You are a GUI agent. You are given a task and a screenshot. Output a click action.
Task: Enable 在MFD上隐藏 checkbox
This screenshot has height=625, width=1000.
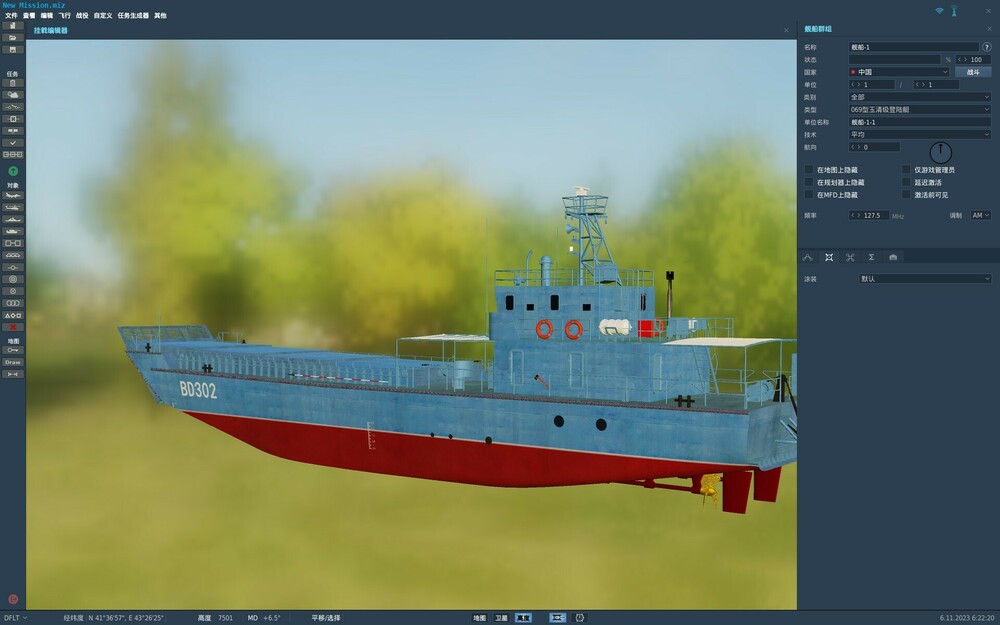[809, 195]
